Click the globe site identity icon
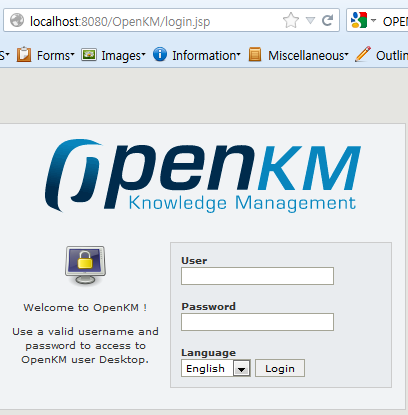 point(17,20)
